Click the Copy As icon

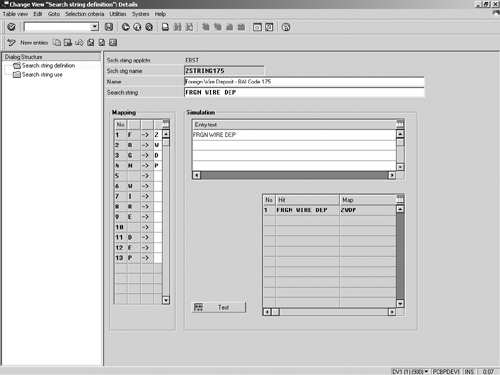pos(57,43)
